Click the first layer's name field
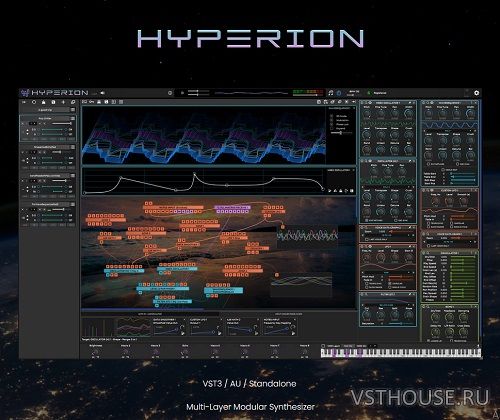 click(x=45, y=118)
